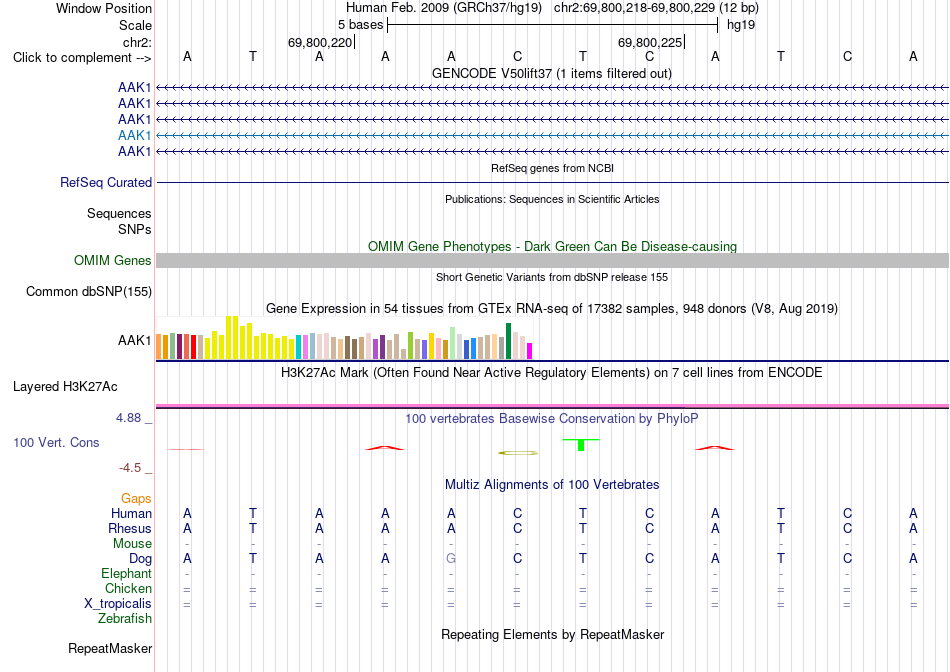The image size is (950, 672).
Task: Click the 'Click to complement -->' label
Action: pos(82,58)
